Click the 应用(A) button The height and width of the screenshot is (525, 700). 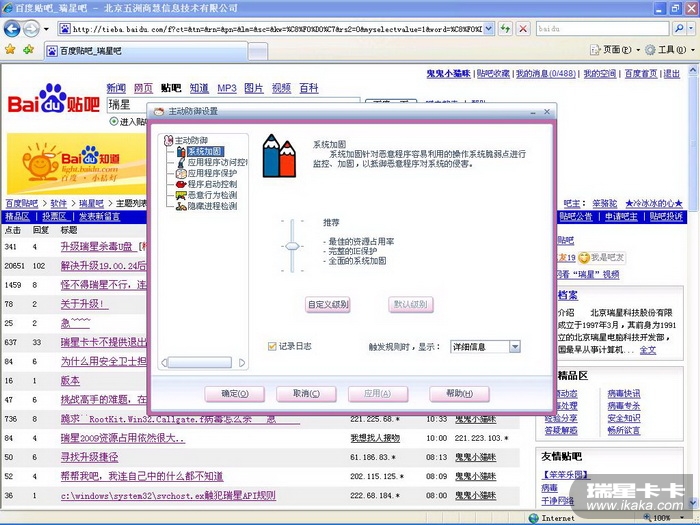(378, 394)
